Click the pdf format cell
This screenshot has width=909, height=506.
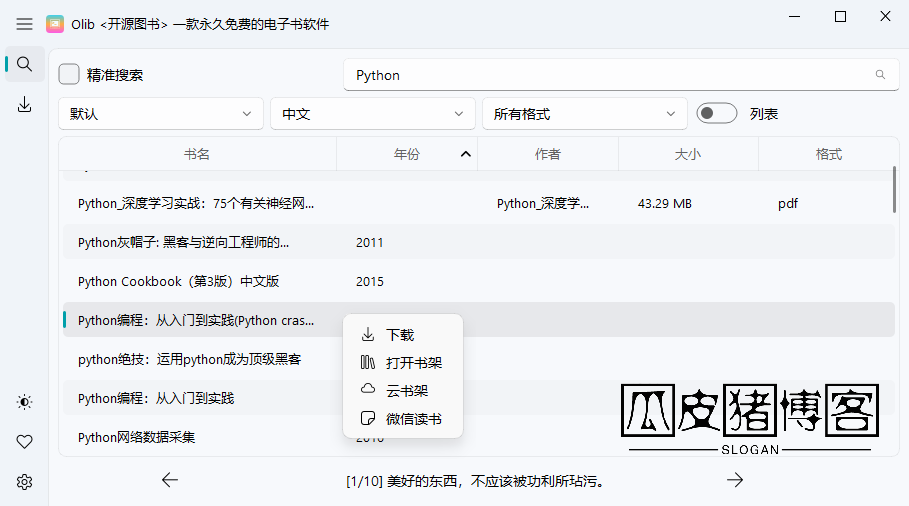pyautogui.click(x=788, y=203)
